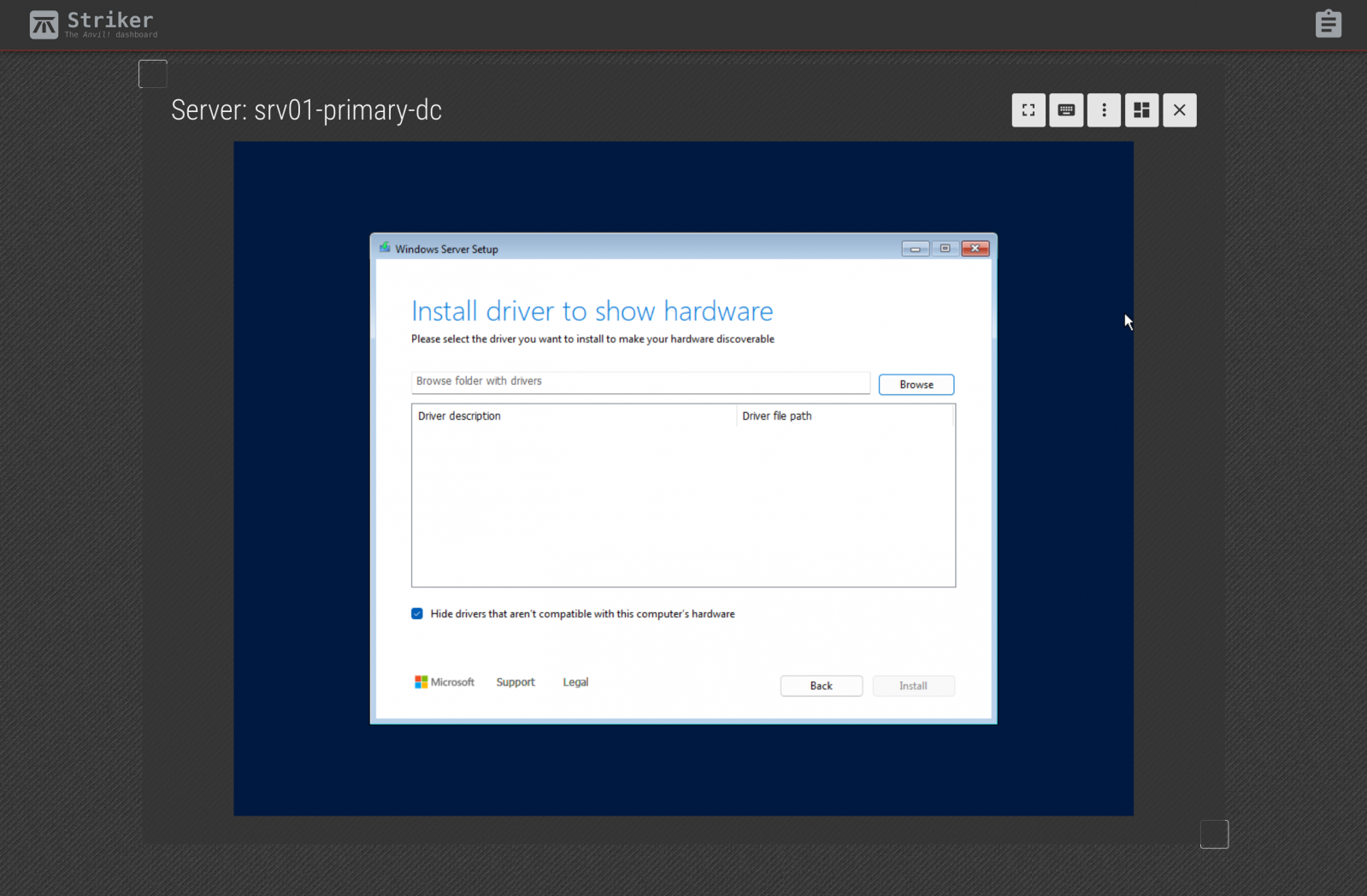Close the srv01-primary-dc server view
1367x896 pixels.
click(x=1179, y=110)
